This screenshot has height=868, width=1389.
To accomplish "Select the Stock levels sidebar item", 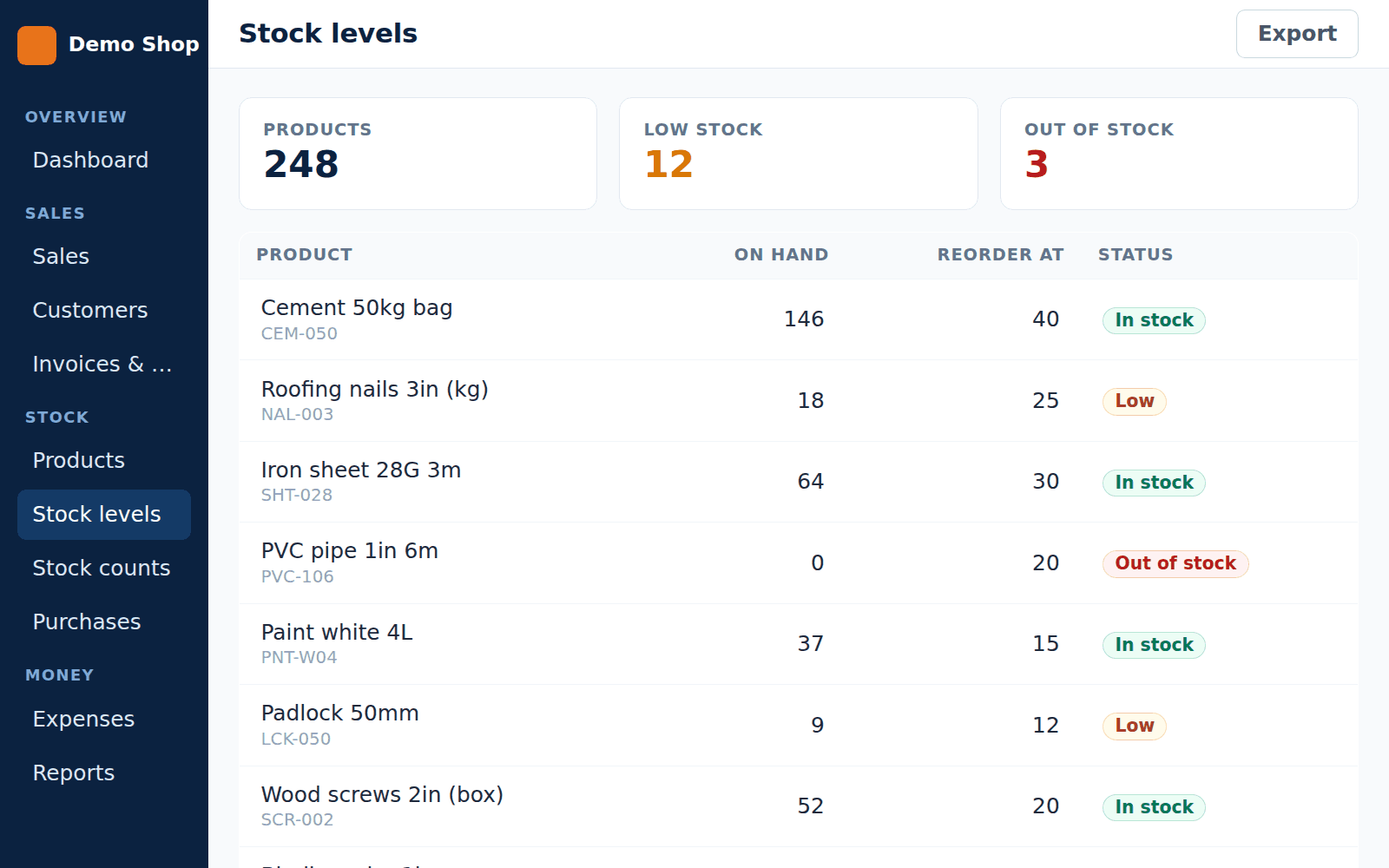I will [x=104, y=514].
